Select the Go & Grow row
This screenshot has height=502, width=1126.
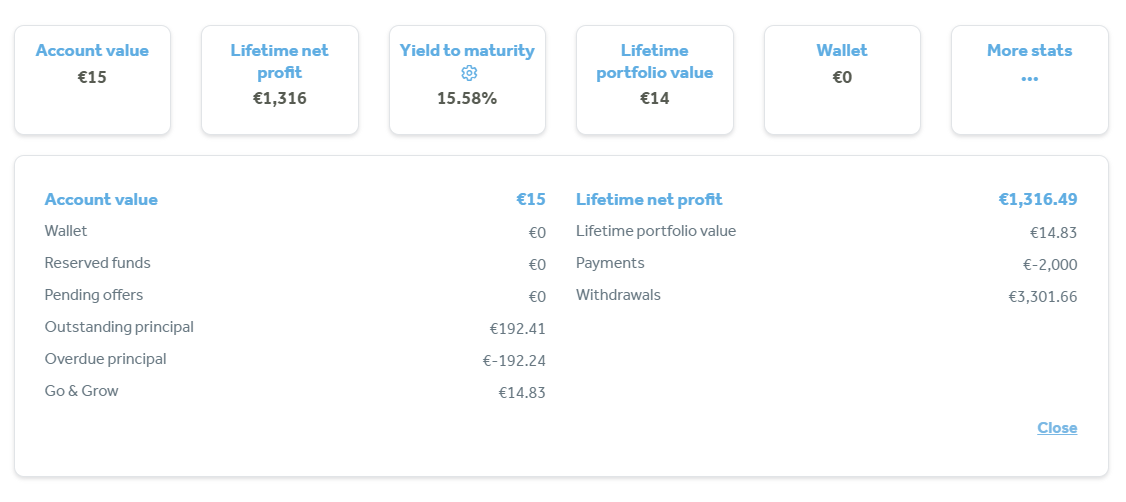coord(295,392)
